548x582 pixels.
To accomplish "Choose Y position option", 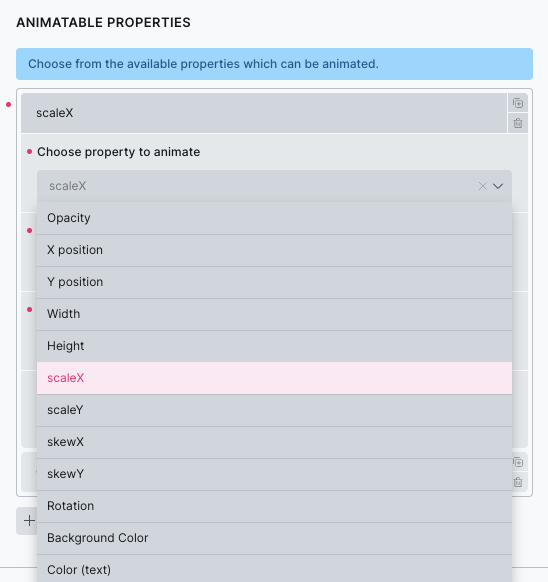I will 274,282.
